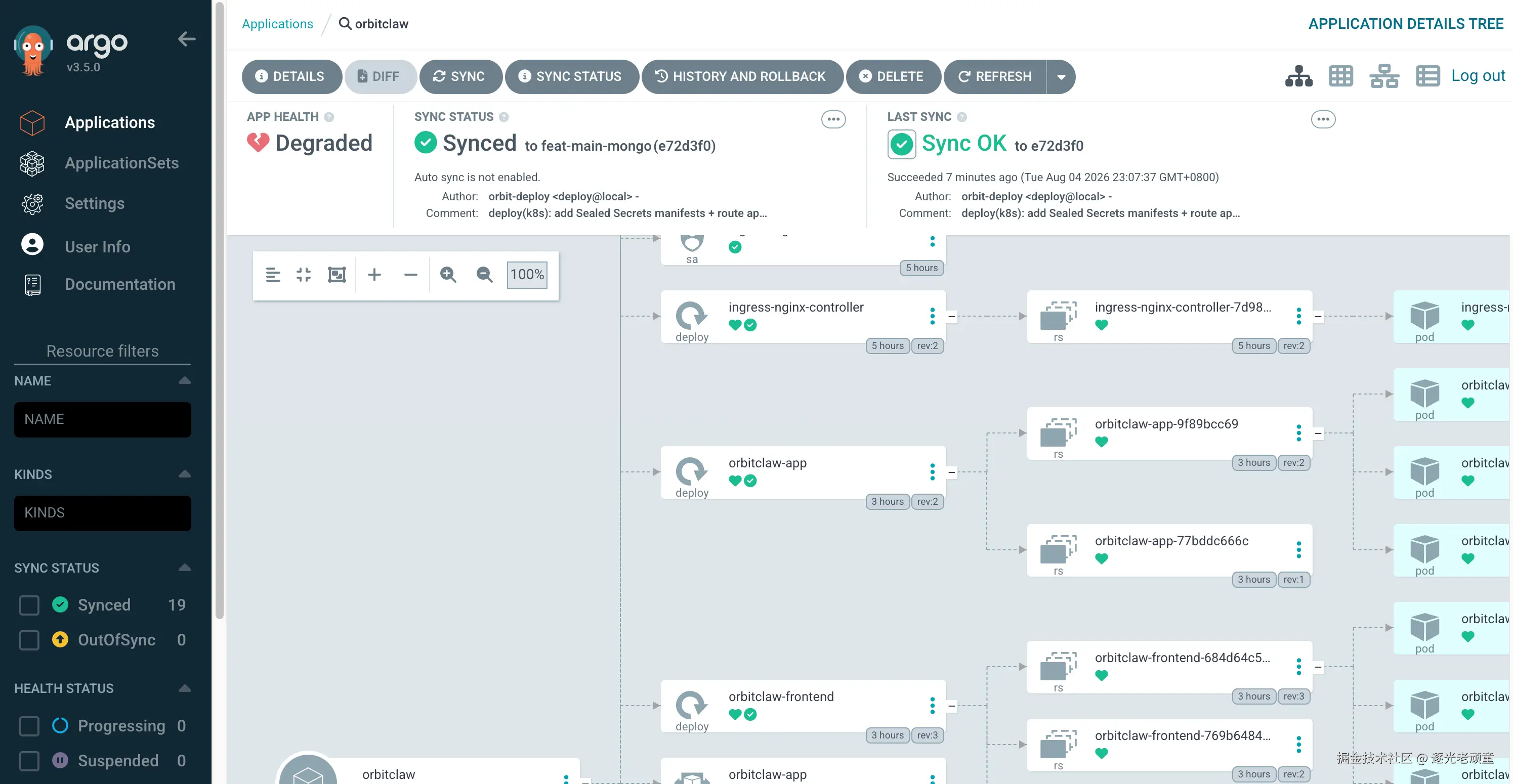Open Settings in sidebar
Image resolution: width=1513 pixels, height=784 pixels.
point(95,203)
